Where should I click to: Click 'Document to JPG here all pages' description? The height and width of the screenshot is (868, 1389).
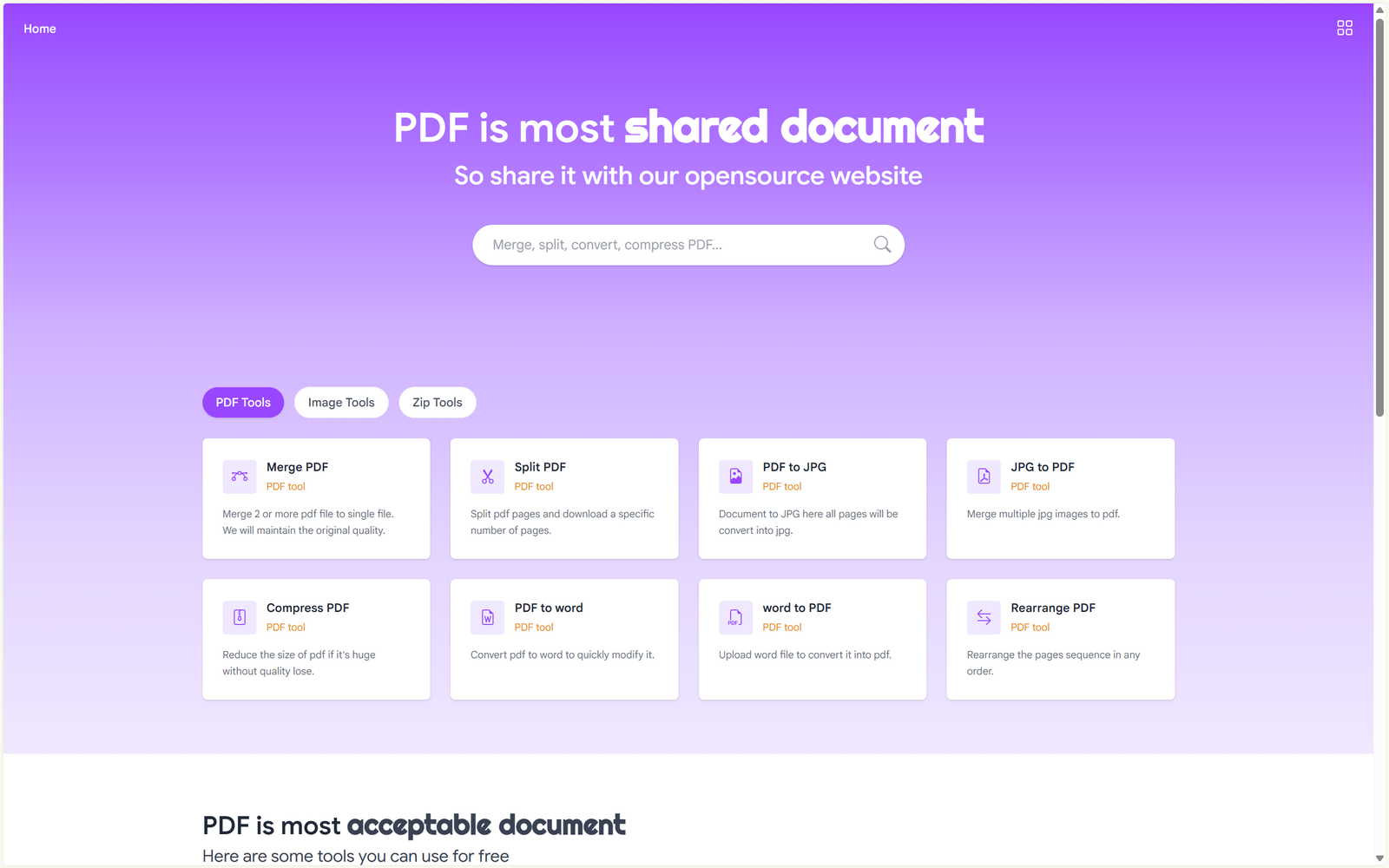[808, 522]
